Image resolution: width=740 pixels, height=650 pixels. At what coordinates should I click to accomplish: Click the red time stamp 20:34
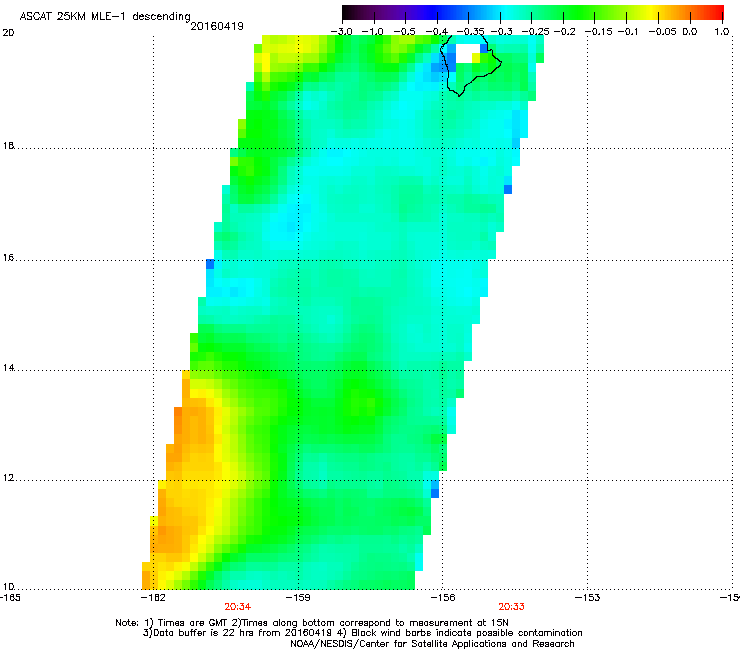click(x=237, y=607)
